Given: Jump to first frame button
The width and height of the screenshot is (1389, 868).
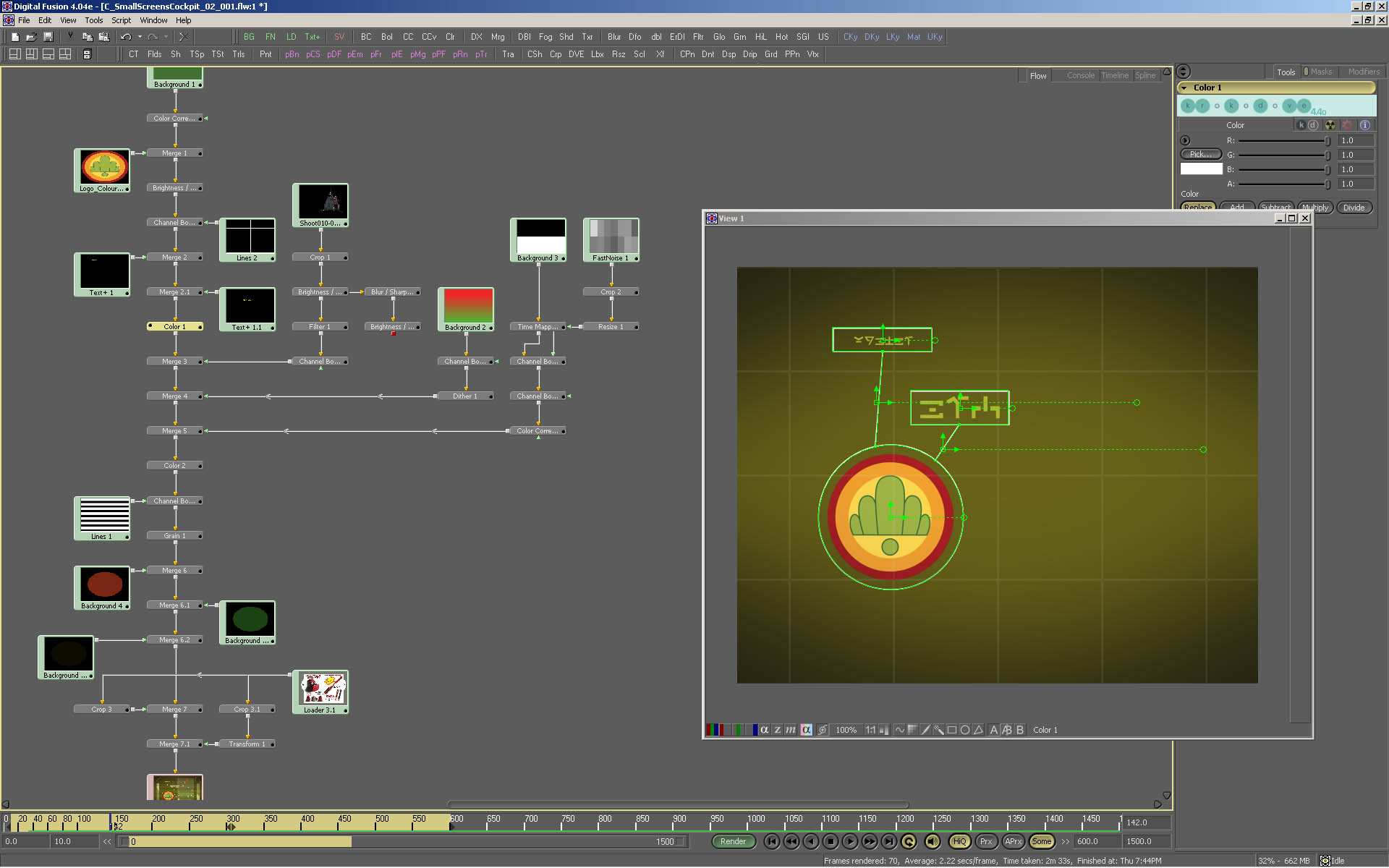Looking at the screenshot, I should [x=772, y=841].
